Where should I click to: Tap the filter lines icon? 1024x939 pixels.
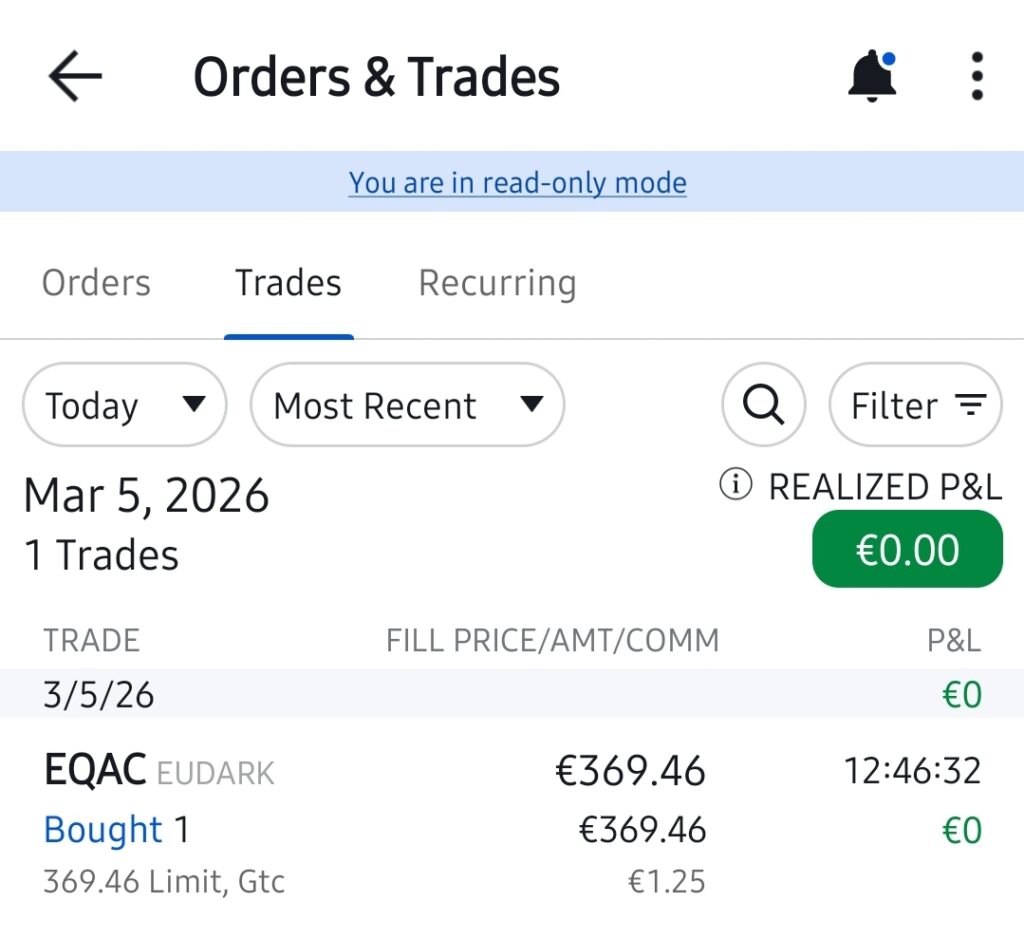(x=970, y=405)
